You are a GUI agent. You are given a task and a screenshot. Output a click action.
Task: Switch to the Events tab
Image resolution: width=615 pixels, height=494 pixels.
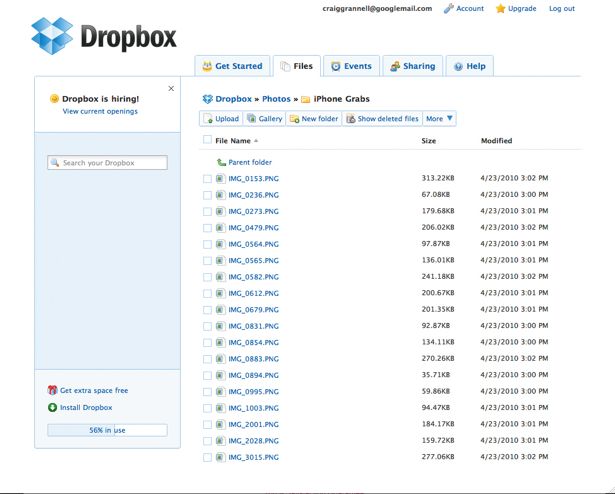coord(351,66)
